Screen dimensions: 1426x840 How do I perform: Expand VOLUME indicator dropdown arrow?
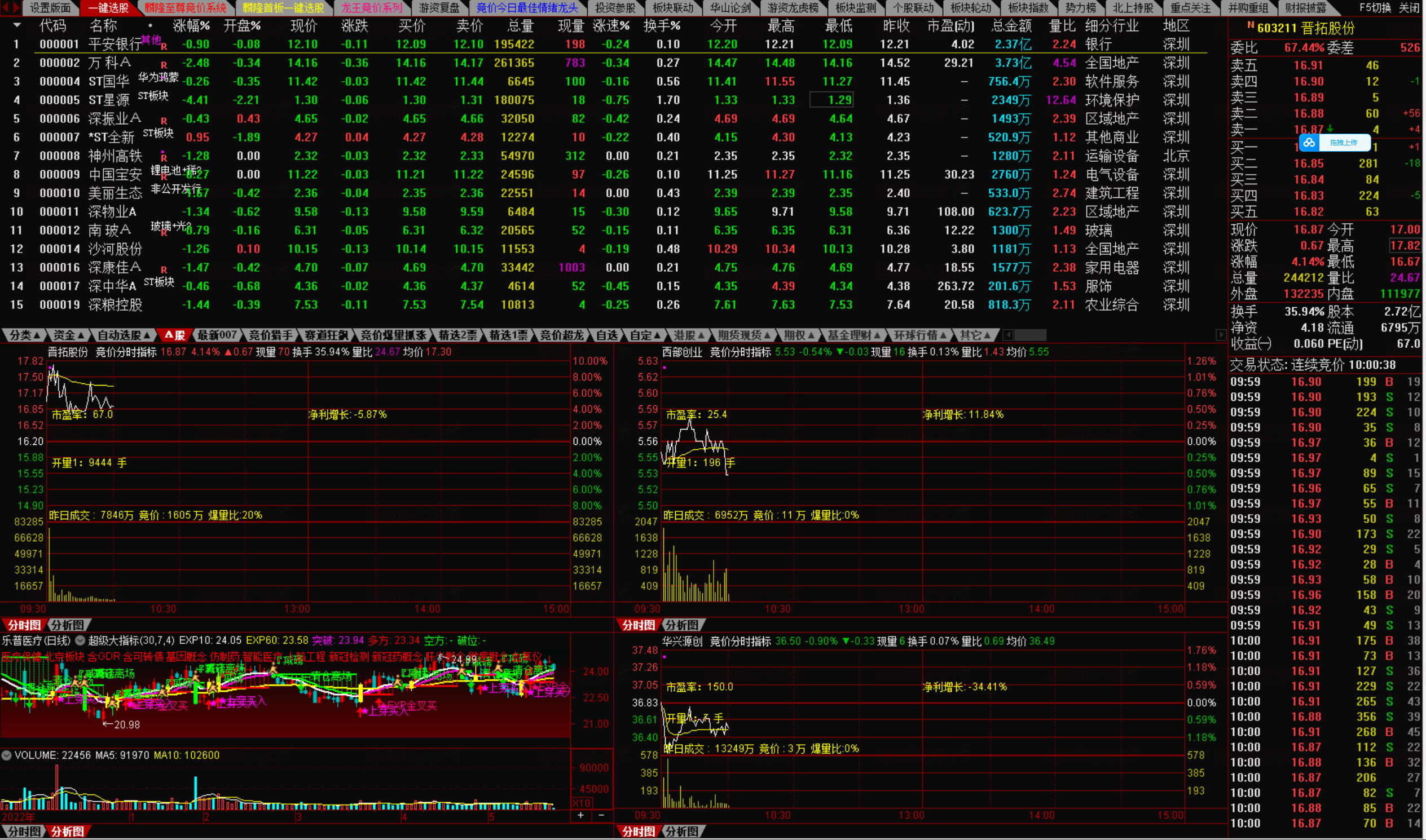click(7, 755)
